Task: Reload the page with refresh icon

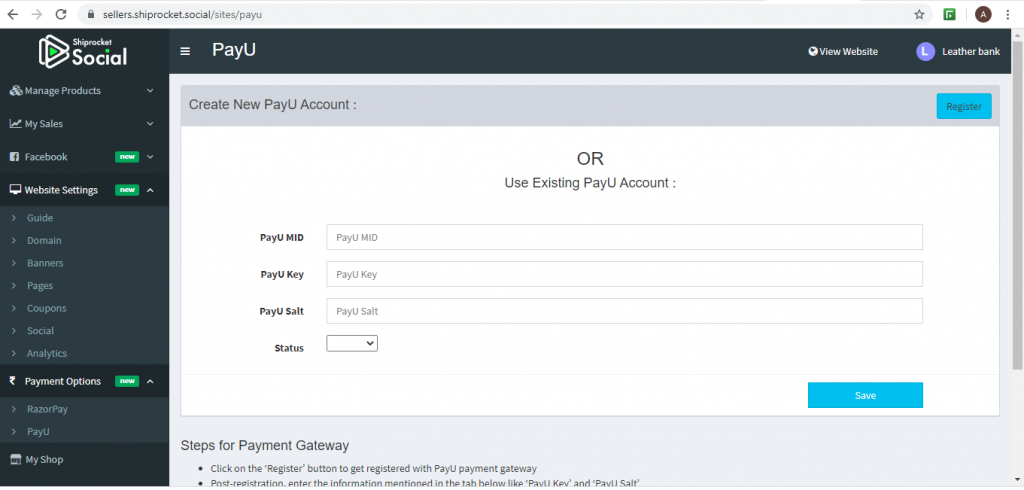Action: coord(61,14)
